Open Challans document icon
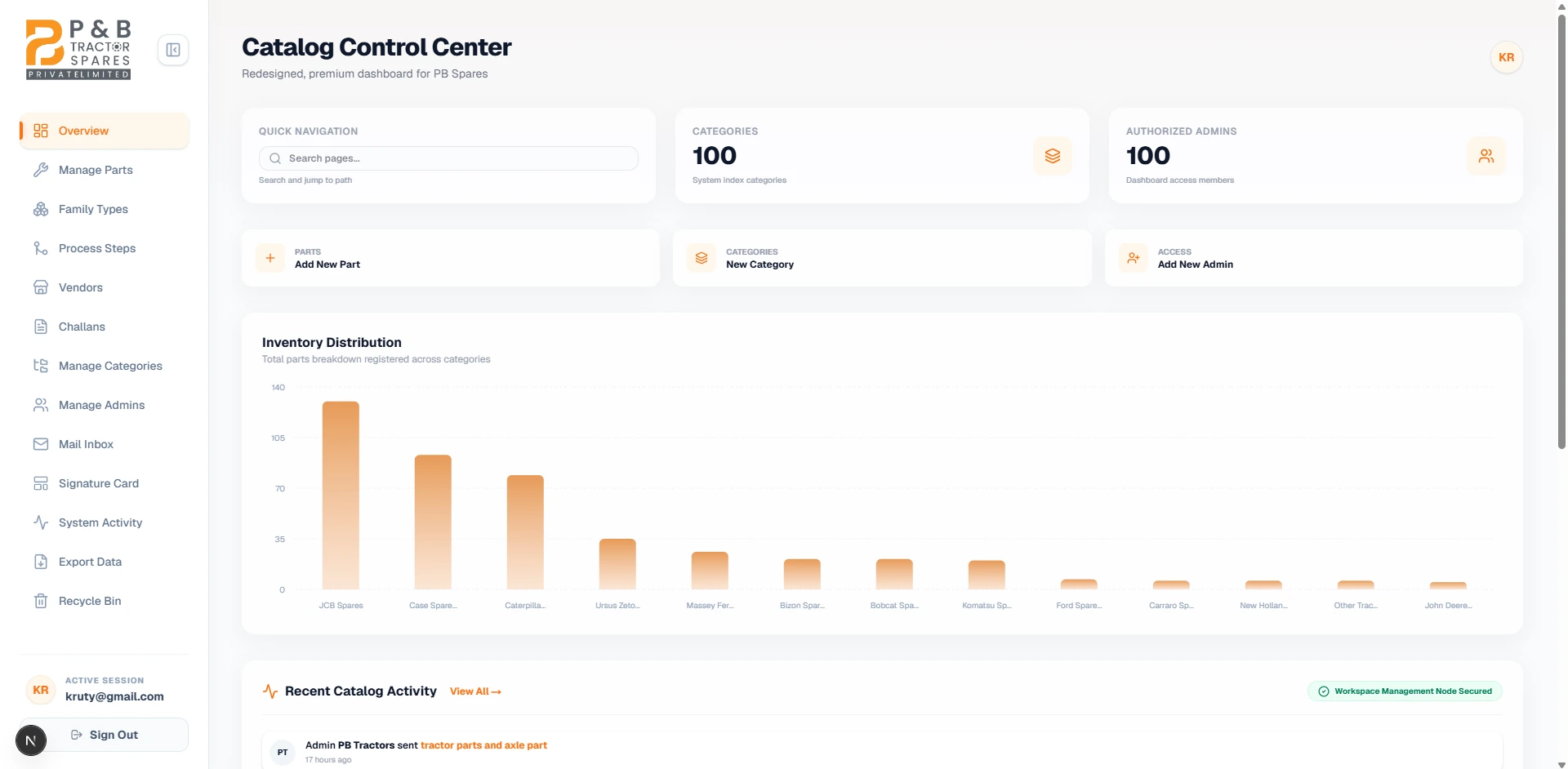This screenshot has width=1568, height=769. 41,327
